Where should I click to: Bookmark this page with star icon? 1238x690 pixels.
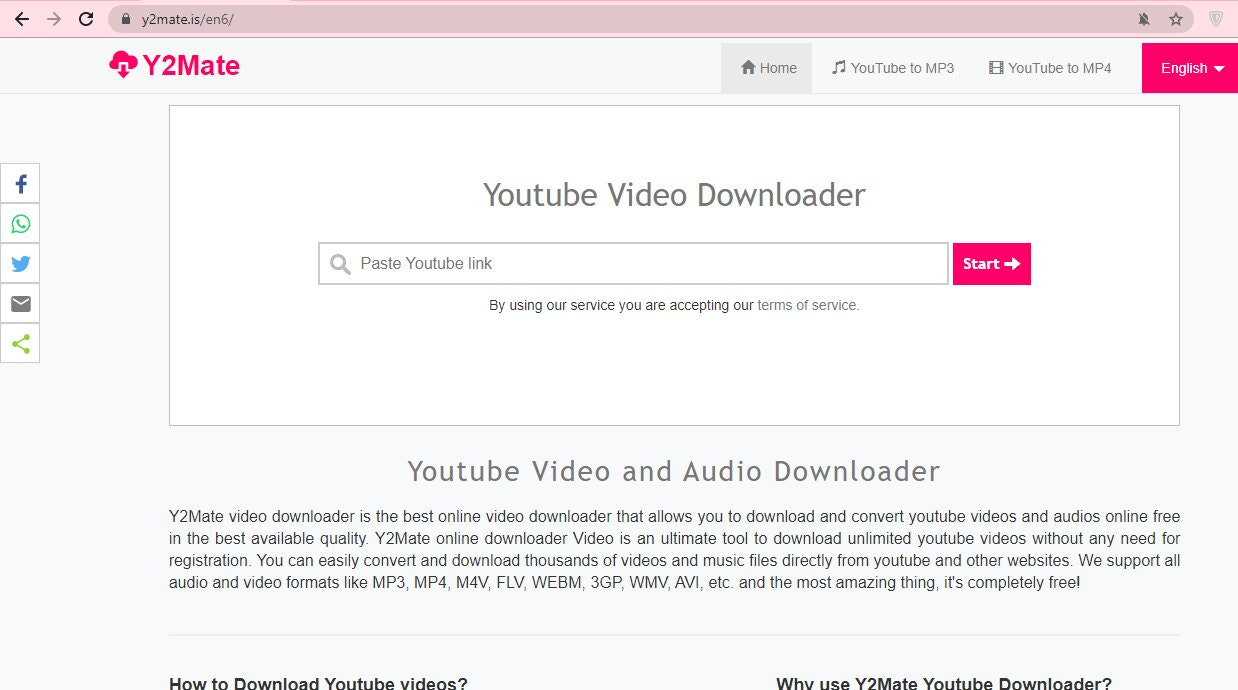click(1176, 19)
